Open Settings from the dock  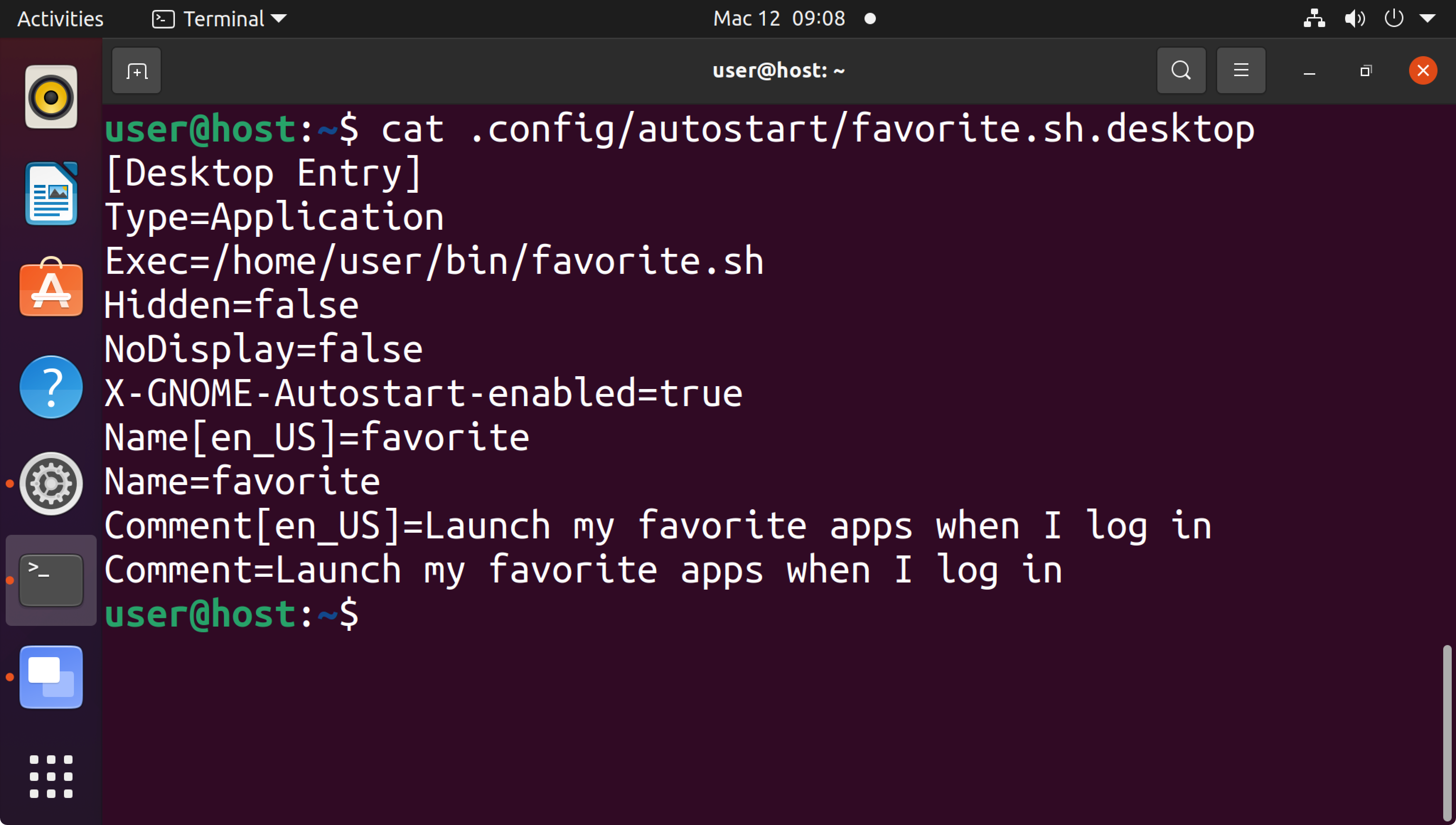pyautogui.click(x=51, y=483)
